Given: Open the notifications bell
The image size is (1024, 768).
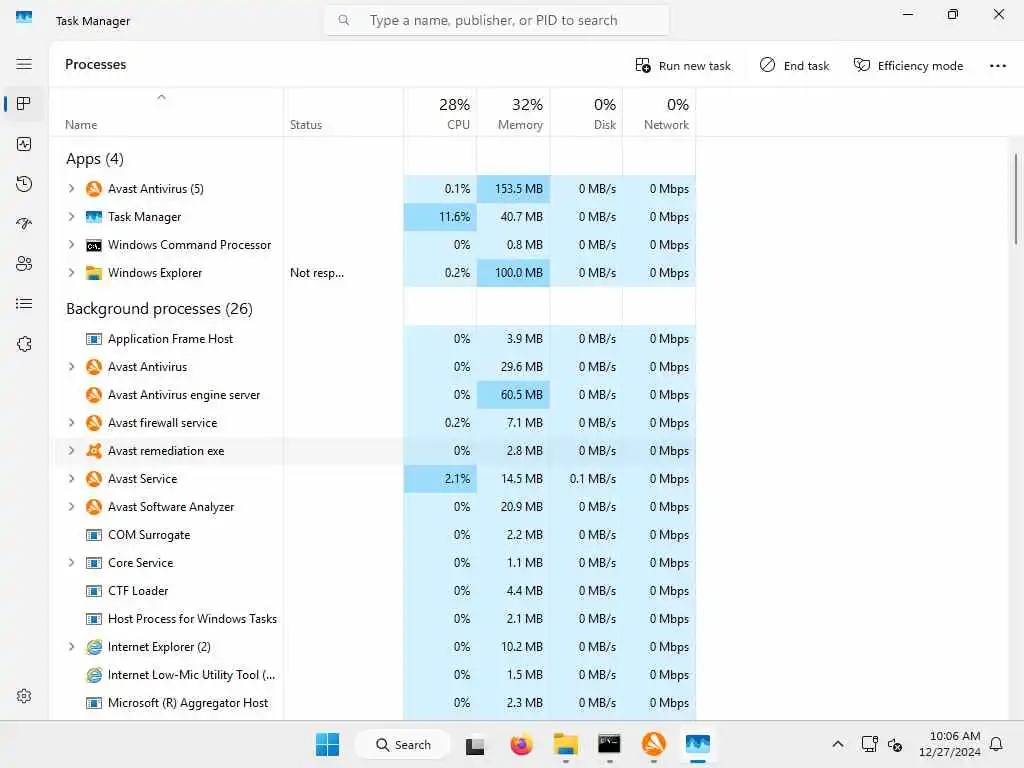Looking at the screenshot, I should coord(996,744).
